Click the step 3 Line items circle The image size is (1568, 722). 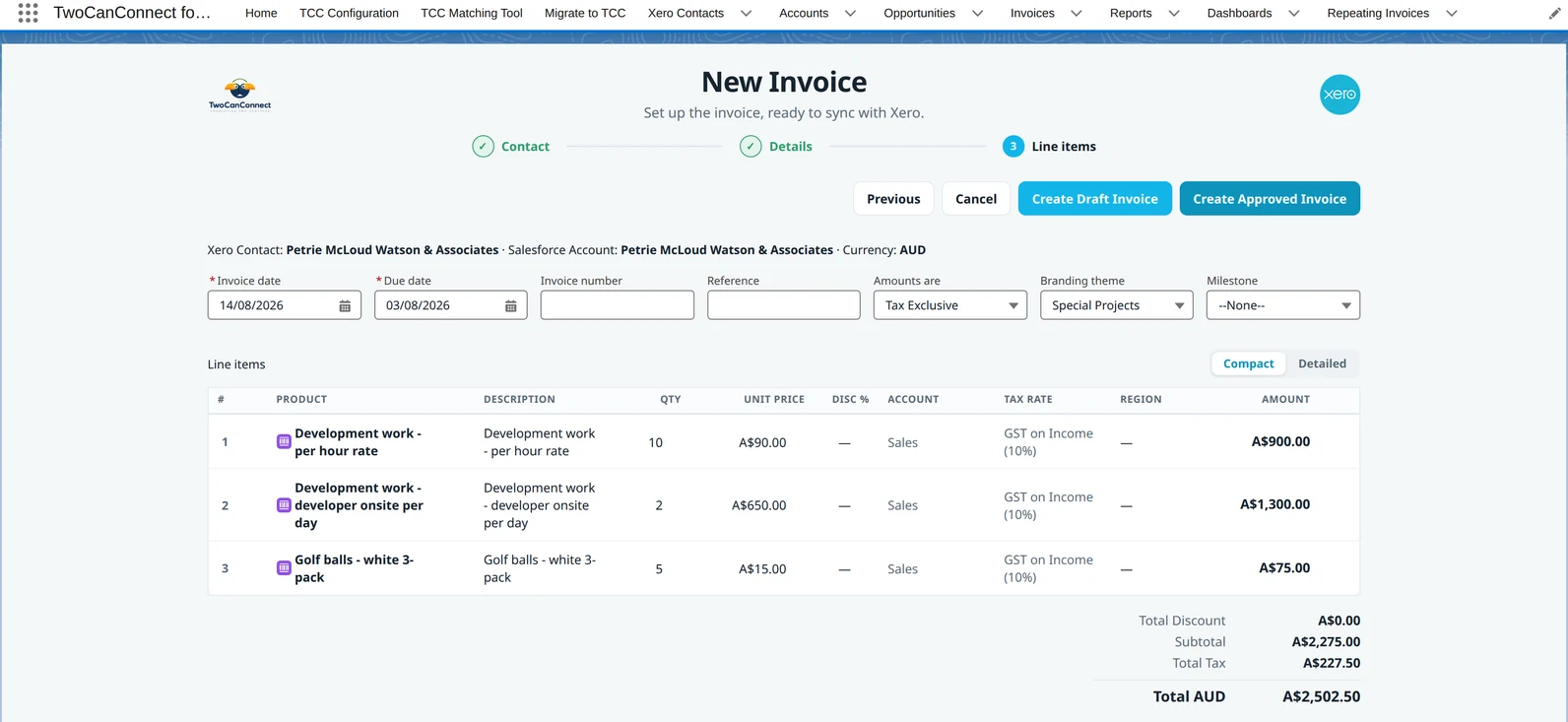tap(1013, 147)
